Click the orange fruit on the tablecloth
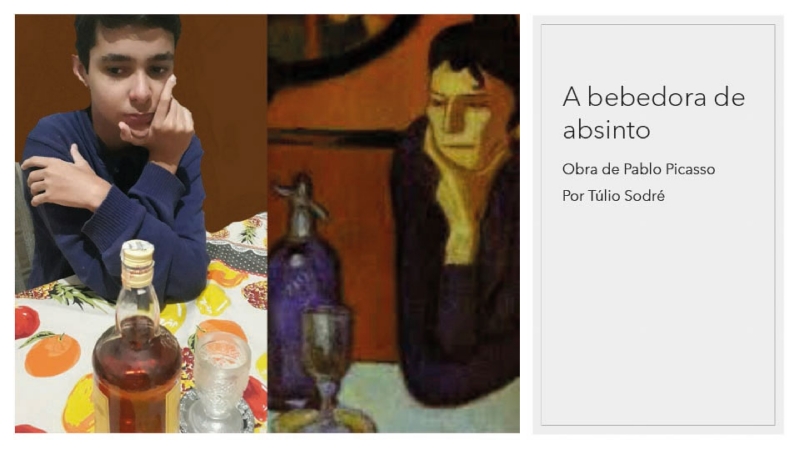 [52, 356]
